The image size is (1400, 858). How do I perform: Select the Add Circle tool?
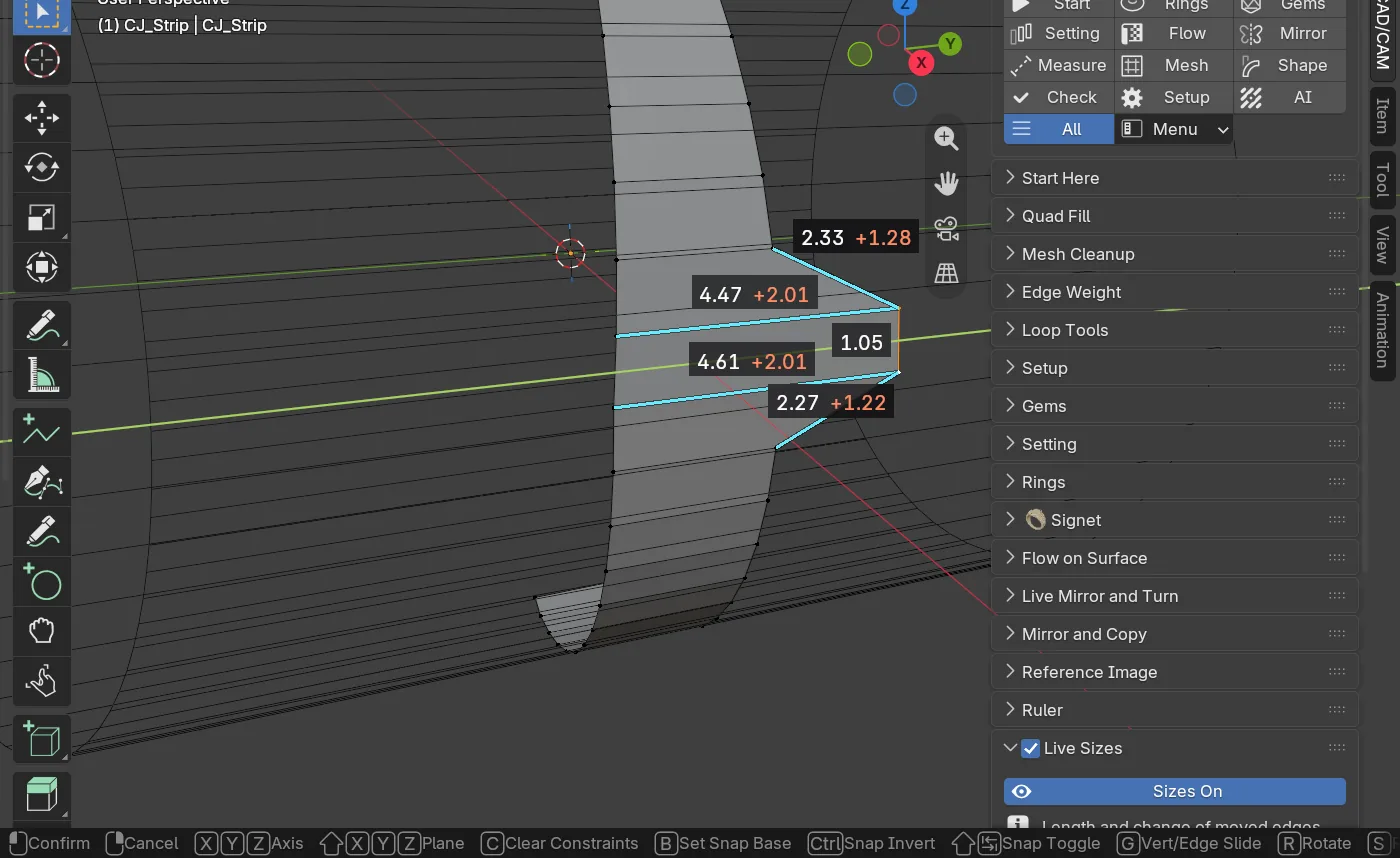point(41,581)
